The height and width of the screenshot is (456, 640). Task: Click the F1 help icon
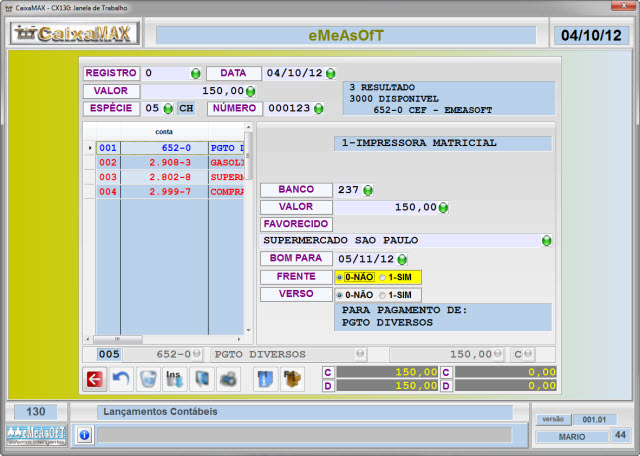[265, 378]
